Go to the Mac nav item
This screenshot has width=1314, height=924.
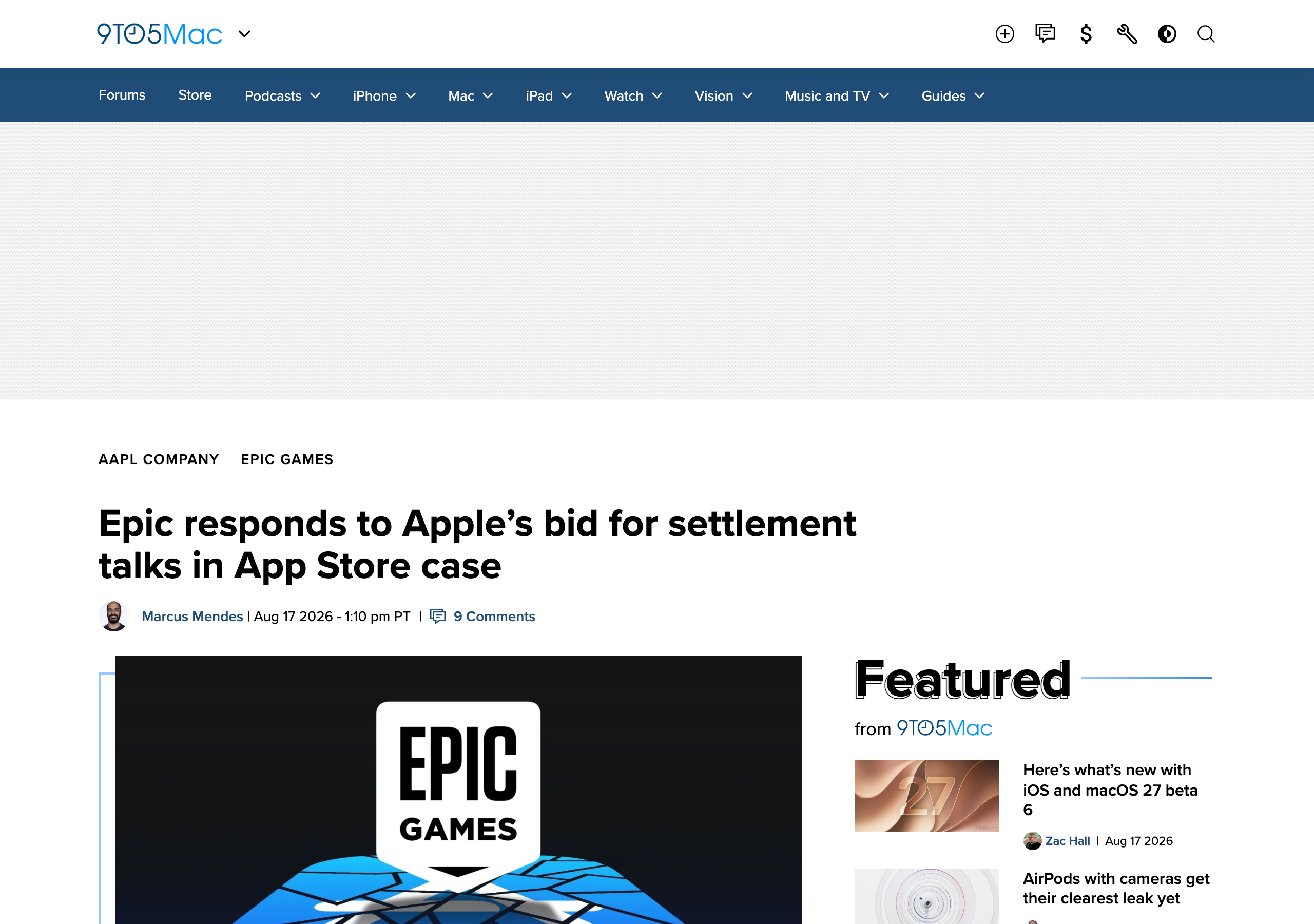tap(461, 95)
